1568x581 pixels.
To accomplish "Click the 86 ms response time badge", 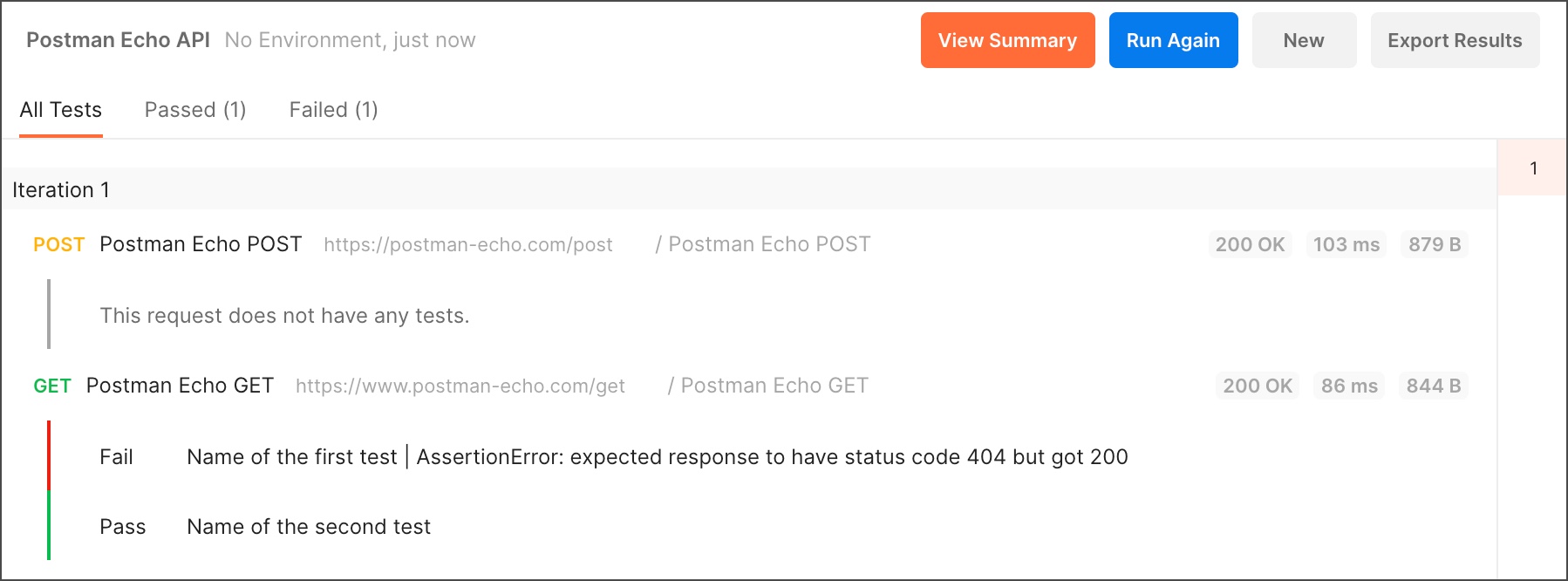I will click(x=1348, y=386).
